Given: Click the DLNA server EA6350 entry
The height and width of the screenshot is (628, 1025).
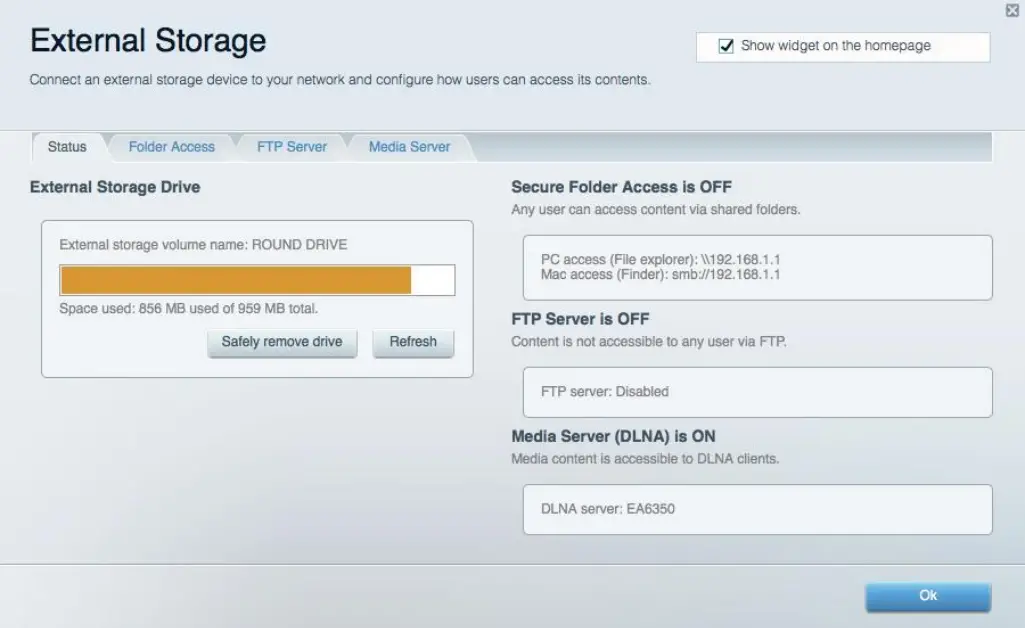Looking at the screenshot, I should [x=608, y=509].
